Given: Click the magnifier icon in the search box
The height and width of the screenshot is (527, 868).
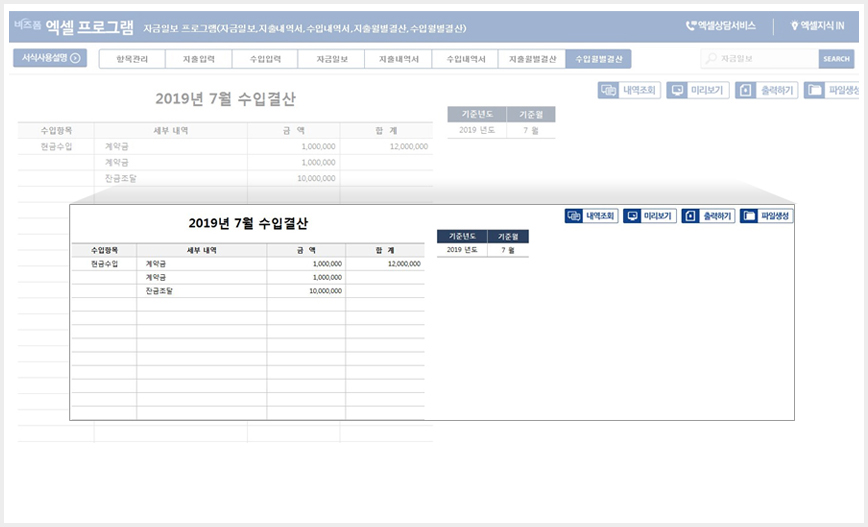Looking at the screenshot, I should [711, 58].
